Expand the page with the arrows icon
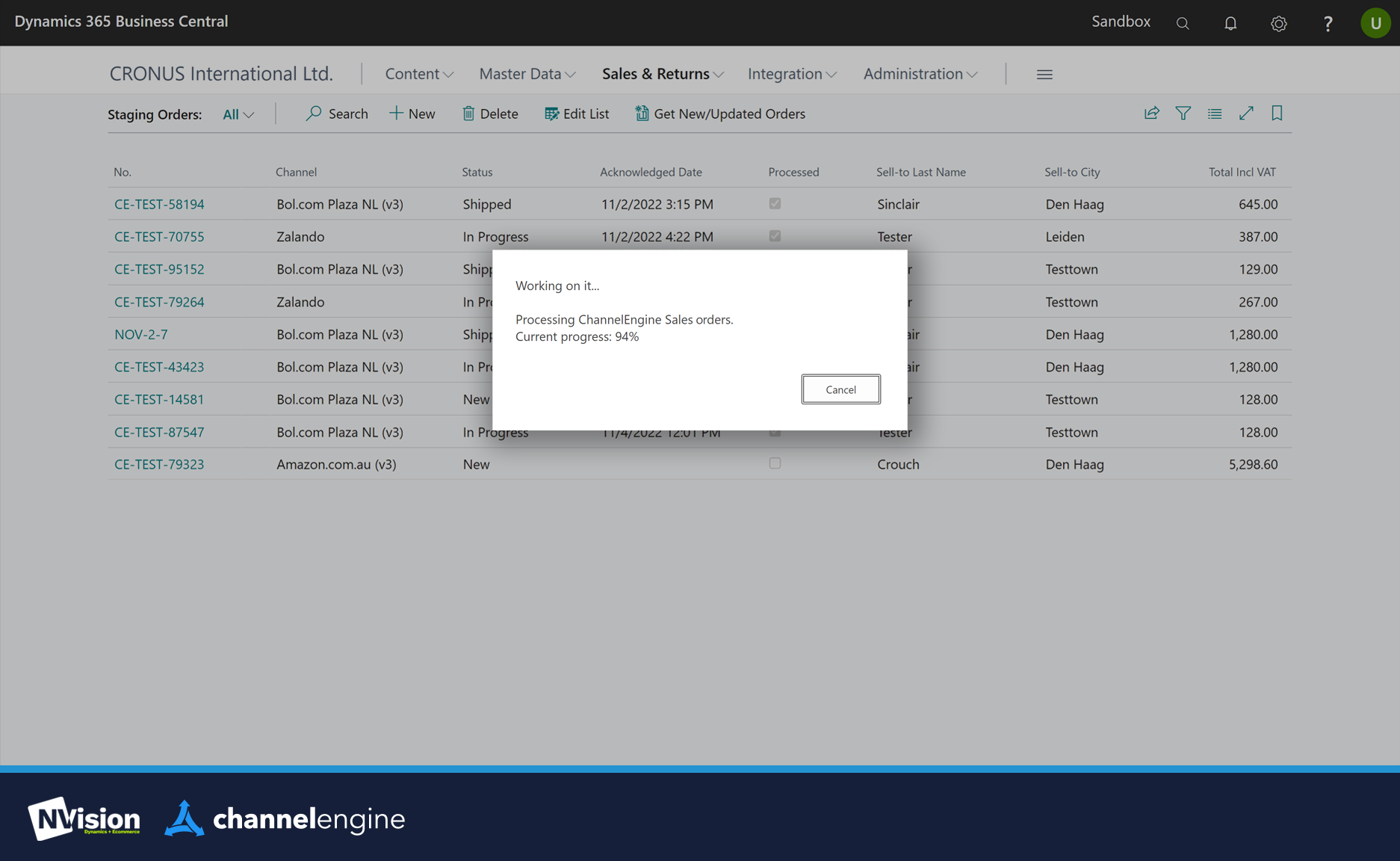Screen dimensions: 1400x861 coord(1245,114)
